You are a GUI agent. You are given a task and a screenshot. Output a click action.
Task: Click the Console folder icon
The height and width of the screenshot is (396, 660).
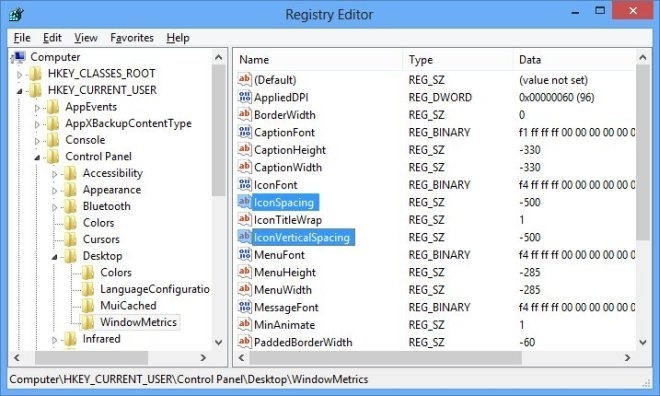pos(53,140)
